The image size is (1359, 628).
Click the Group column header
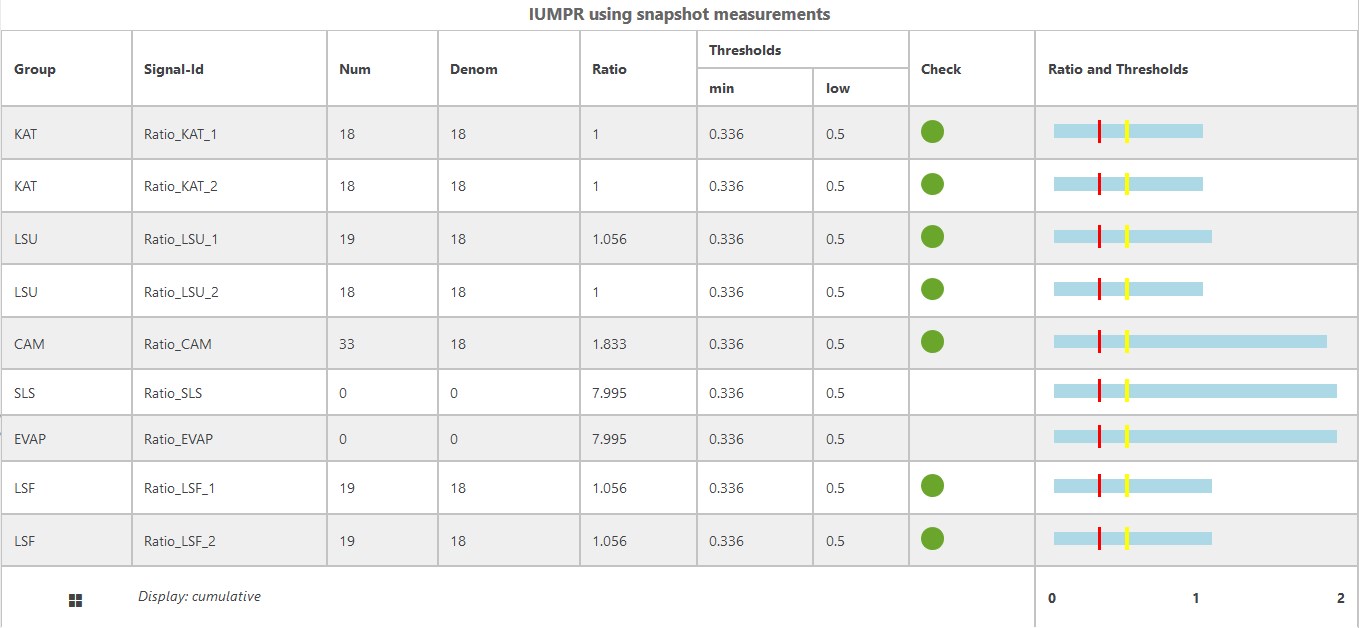point(35,69)
